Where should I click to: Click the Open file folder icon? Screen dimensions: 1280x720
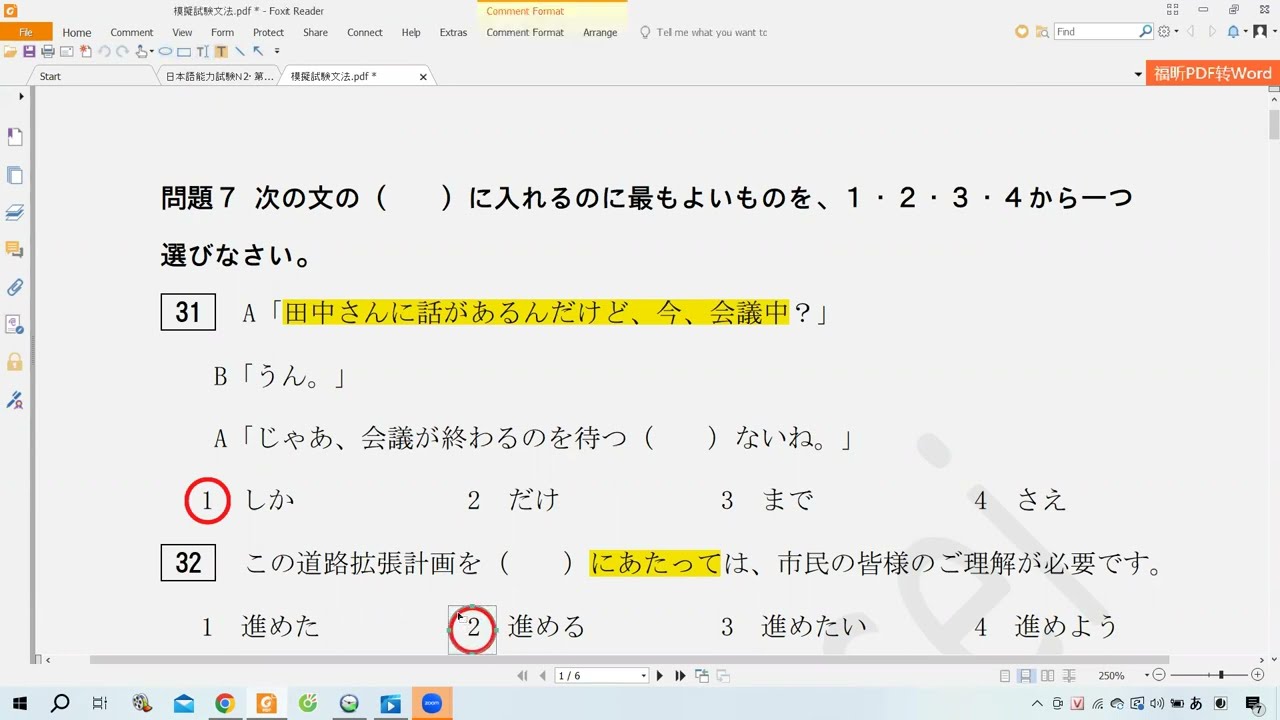tap(10, 51)
